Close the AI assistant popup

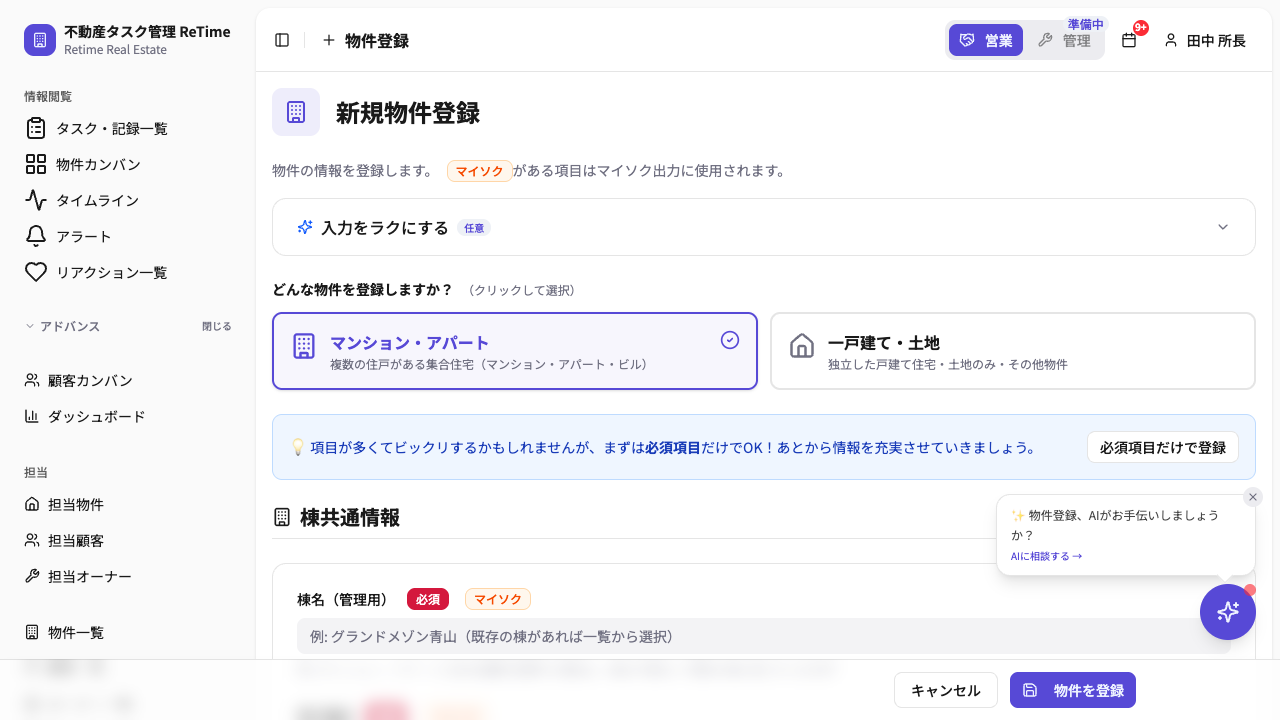1253,496
